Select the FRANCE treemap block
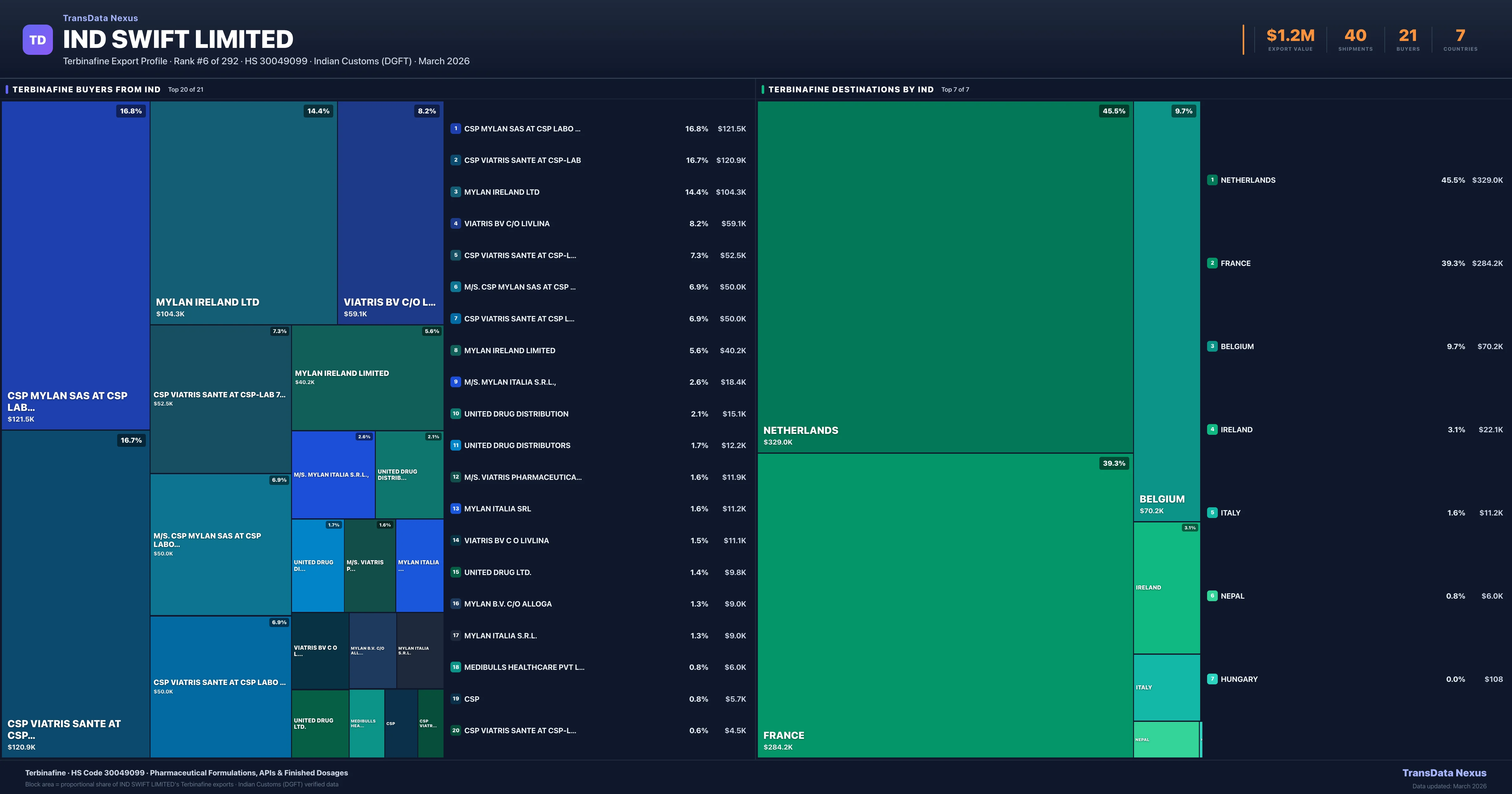 tap(945, 605)
